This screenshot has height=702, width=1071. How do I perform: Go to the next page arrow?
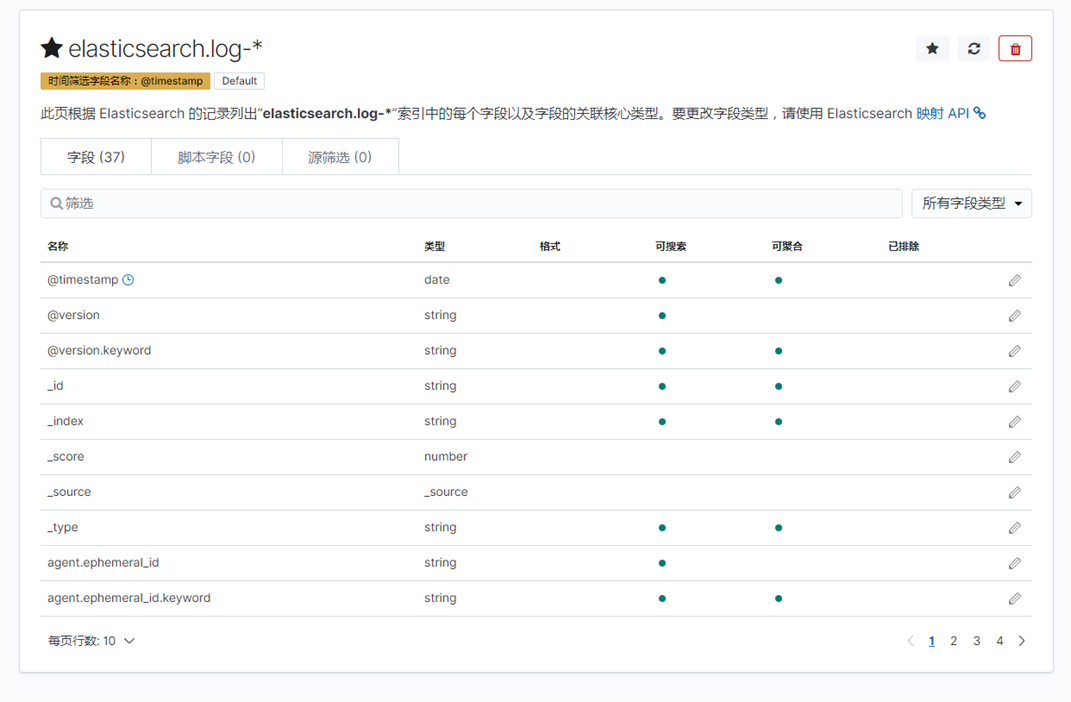1022,641
